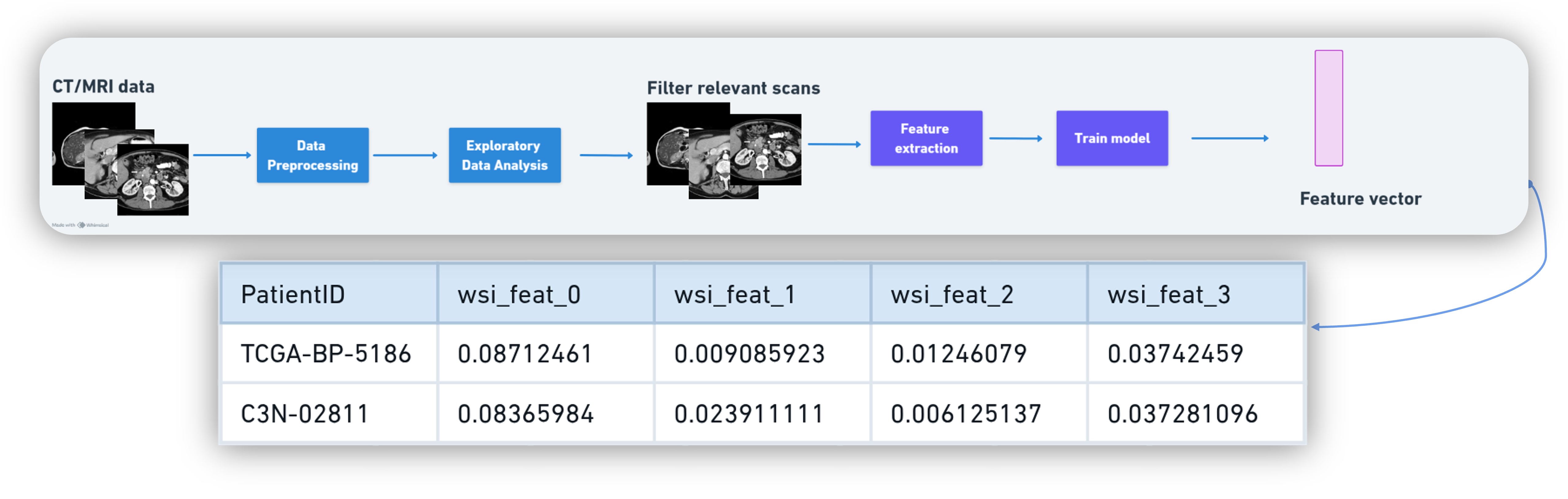Select the filtered relevant scans image stack
The image size is (1568, 499).
click(723, 150)
